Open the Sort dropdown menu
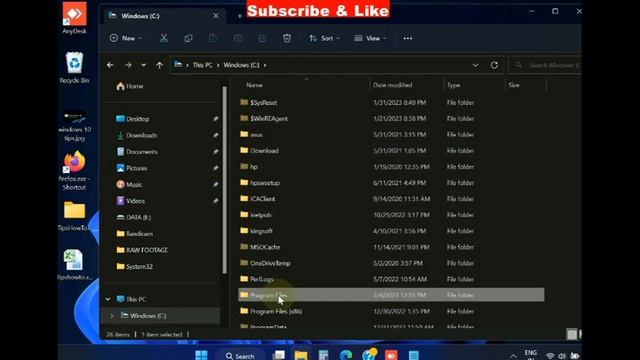 pyautogui.click(x=324, y=38)
